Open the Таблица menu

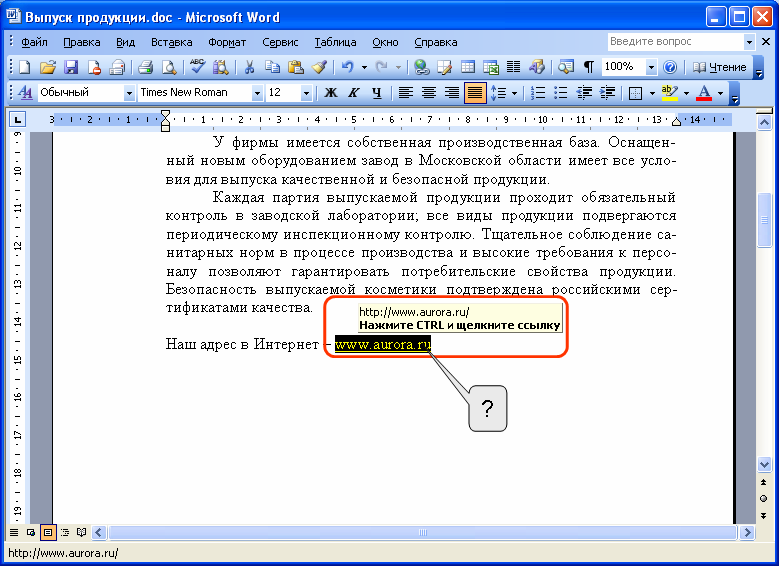tap(335, 42)
